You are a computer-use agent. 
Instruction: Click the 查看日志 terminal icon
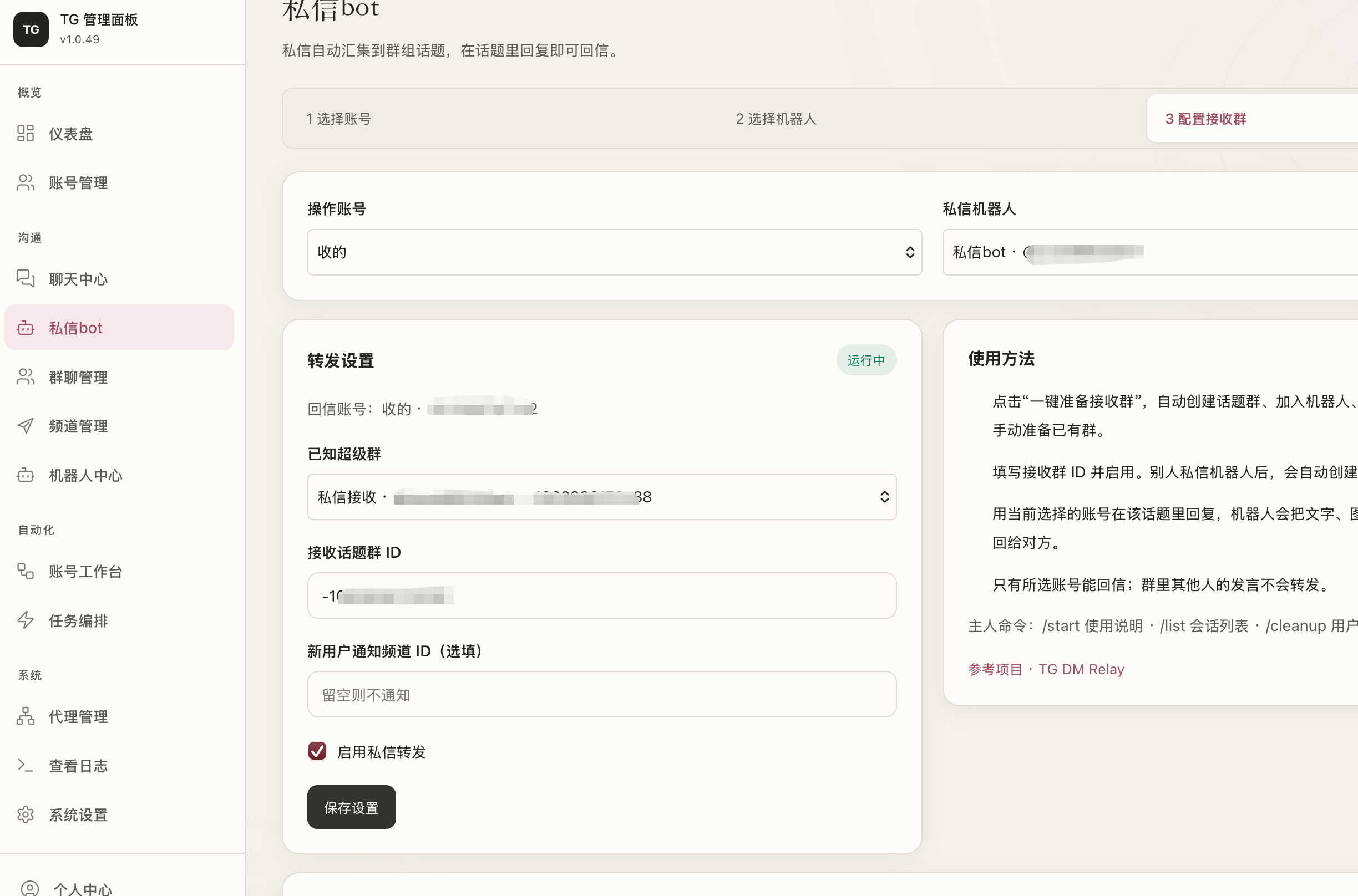(25, 765)
